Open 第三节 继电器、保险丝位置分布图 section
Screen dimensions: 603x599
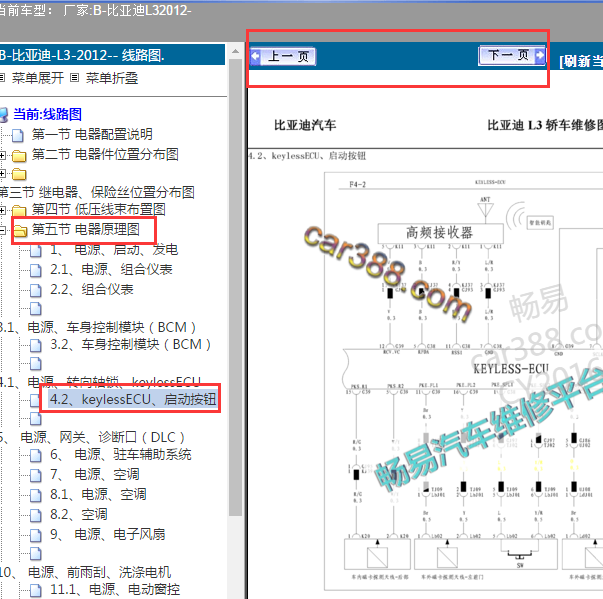pyautogui.click(x=97, y=192)
